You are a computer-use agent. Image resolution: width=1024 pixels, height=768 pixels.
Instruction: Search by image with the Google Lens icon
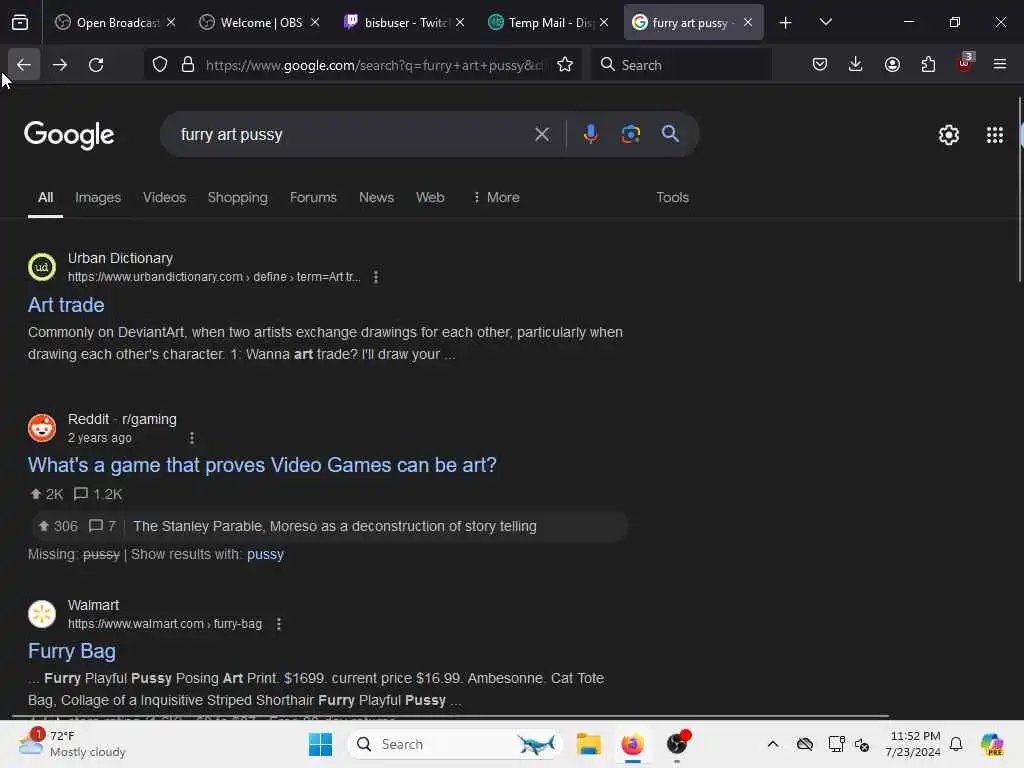(630, 135)
